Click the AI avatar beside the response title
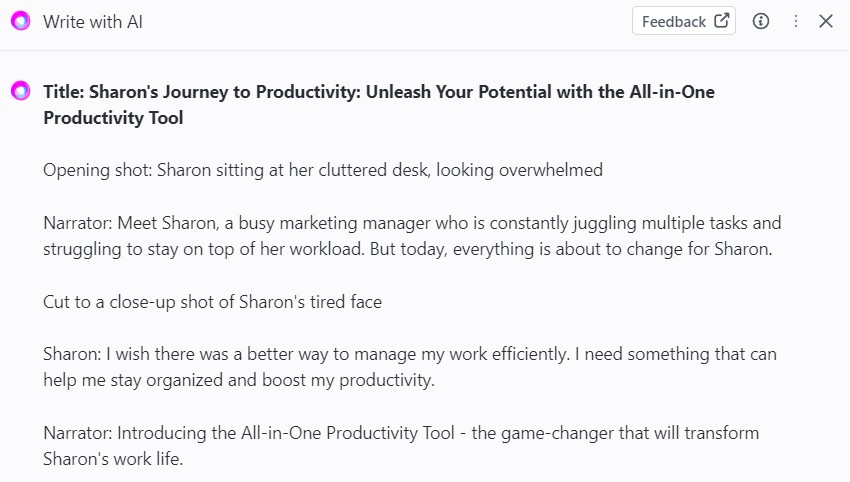 20,92
